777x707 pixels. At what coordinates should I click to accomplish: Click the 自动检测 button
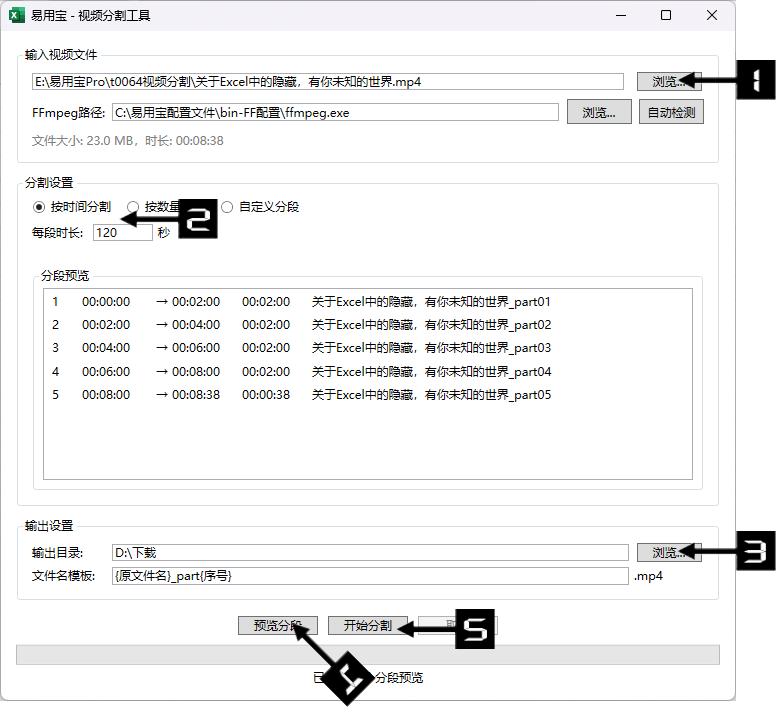(671, 112)
